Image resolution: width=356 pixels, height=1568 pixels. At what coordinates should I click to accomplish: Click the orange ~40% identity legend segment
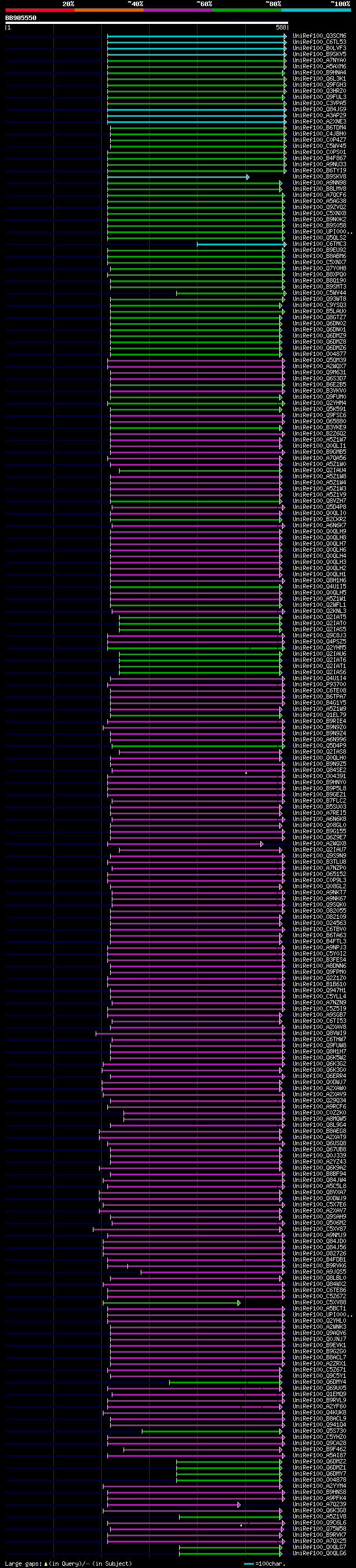[109, 10]
